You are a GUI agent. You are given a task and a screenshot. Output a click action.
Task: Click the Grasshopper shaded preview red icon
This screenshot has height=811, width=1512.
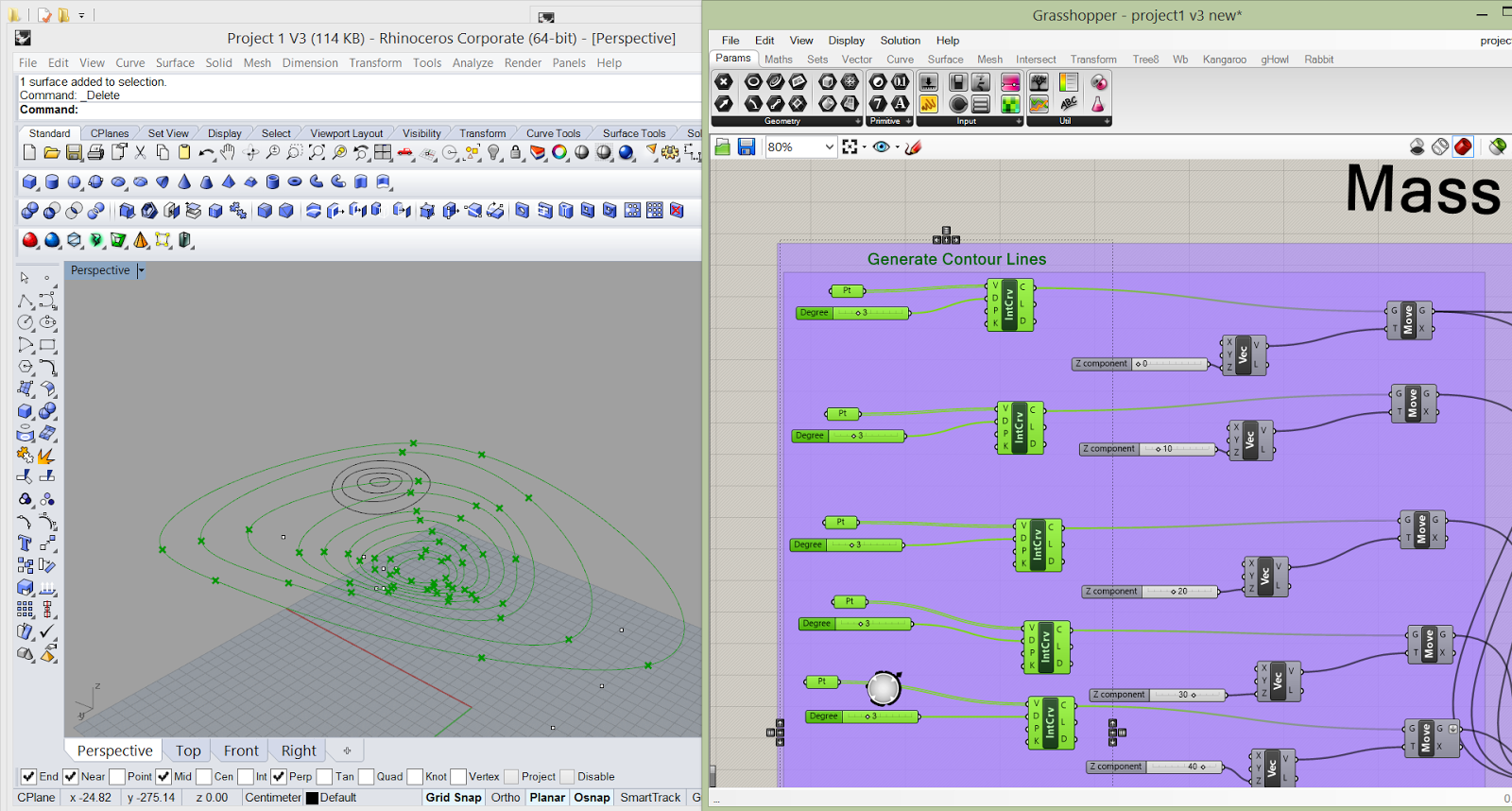(x=1463, y=147)
